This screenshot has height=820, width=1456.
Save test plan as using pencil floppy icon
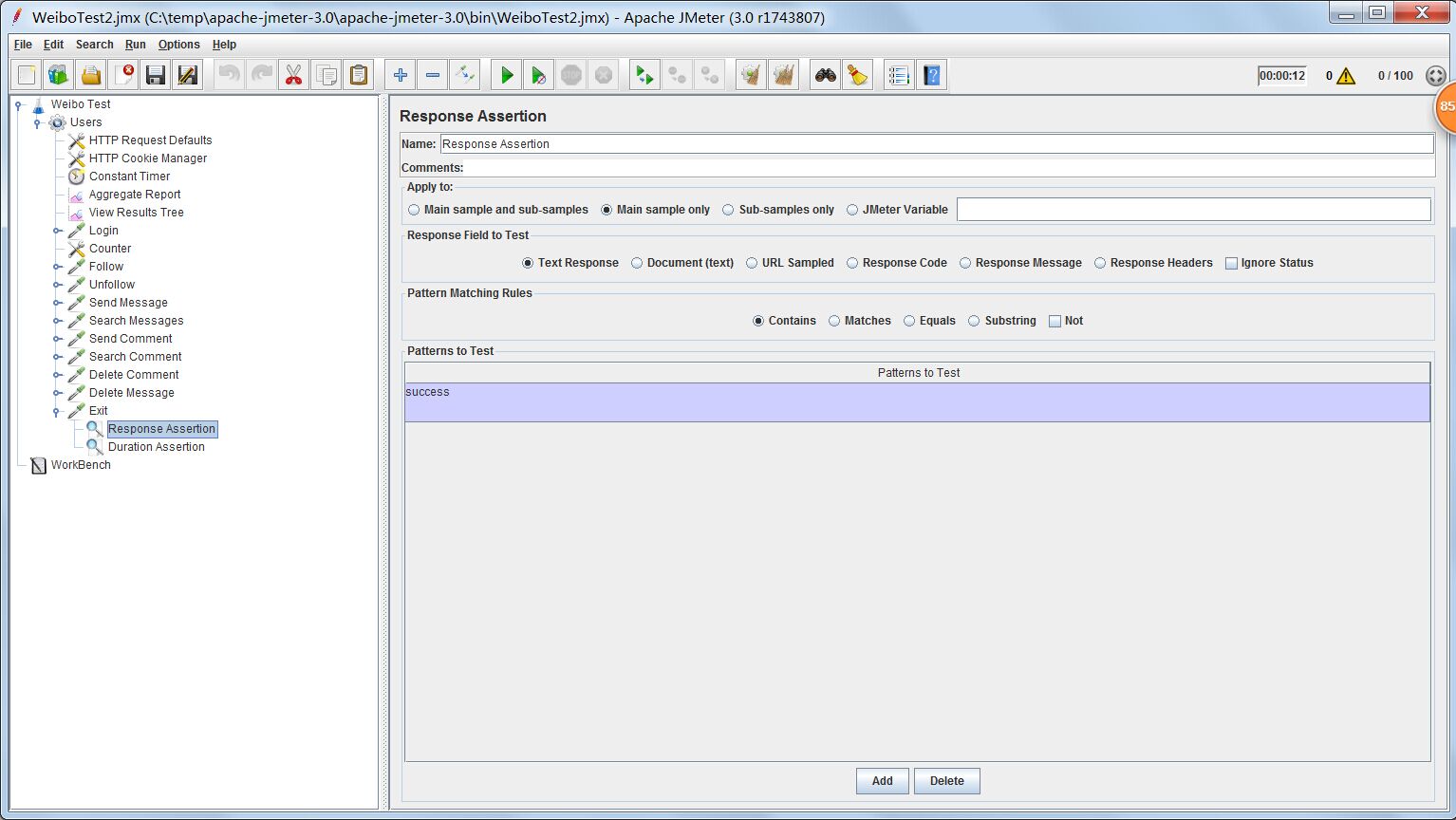(188, 75)
